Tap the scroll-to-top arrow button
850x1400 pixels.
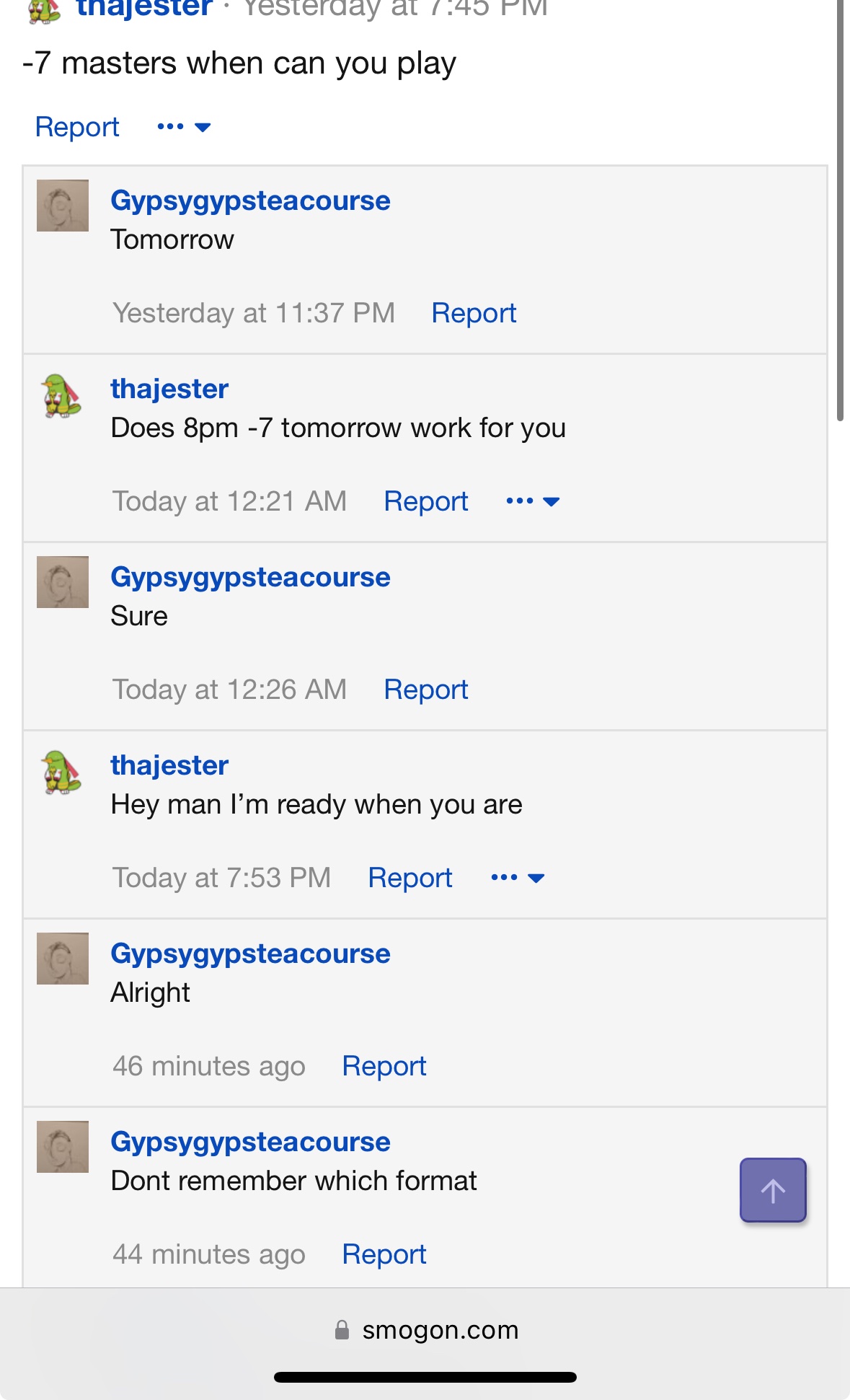click(772, 1190)
